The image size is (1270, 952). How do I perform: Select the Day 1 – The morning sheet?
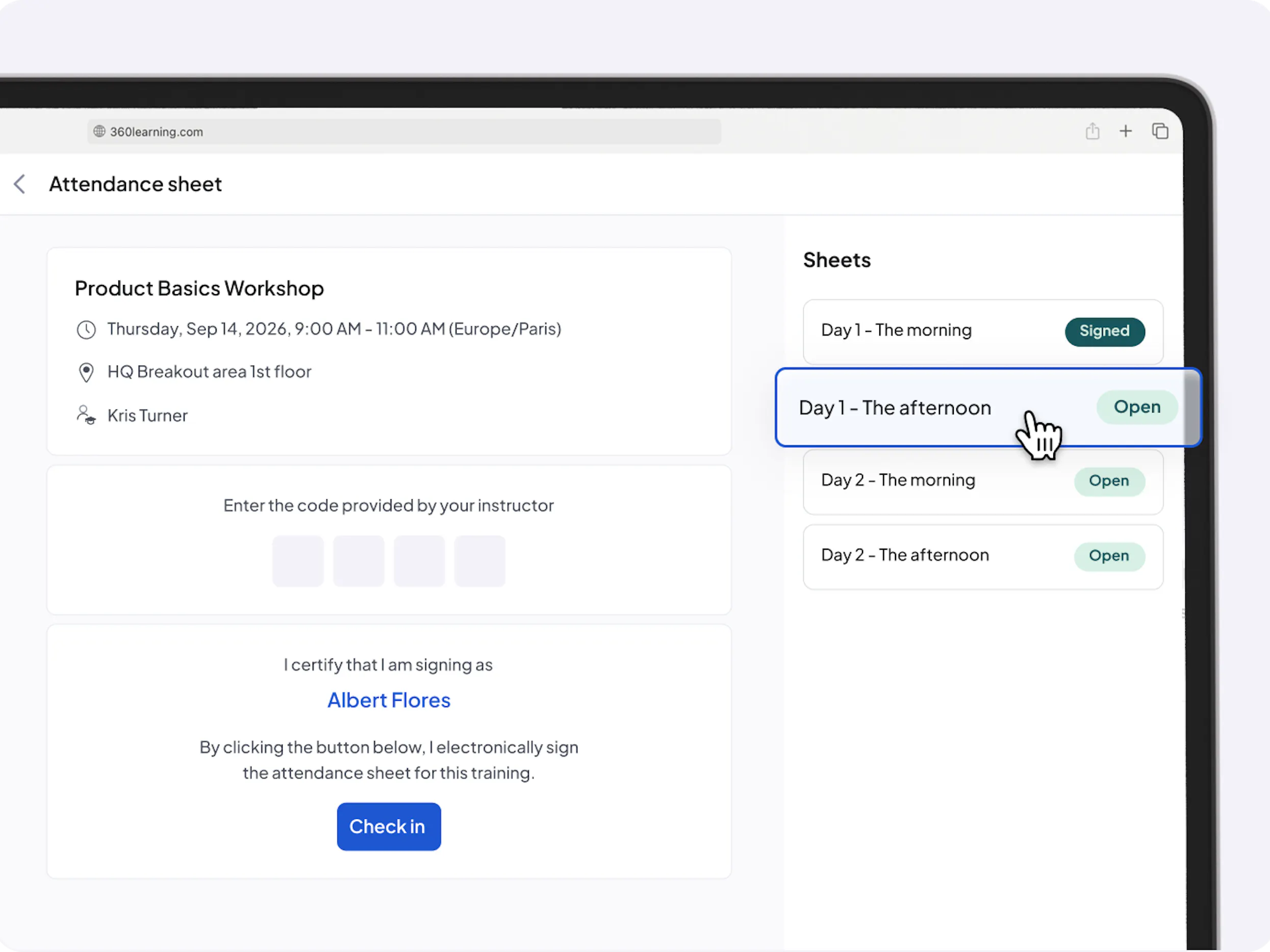point(983,331)
